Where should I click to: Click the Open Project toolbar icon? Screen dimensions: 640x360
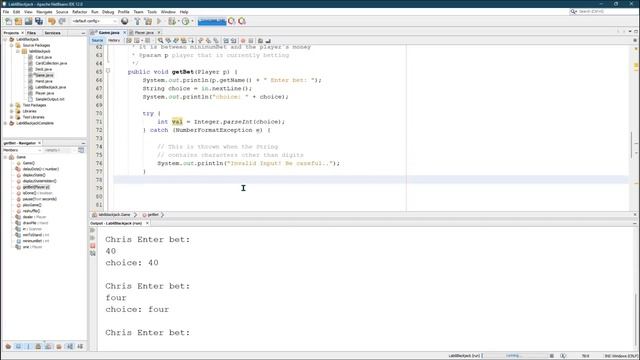pyautogui.click(x=29, y=21)
